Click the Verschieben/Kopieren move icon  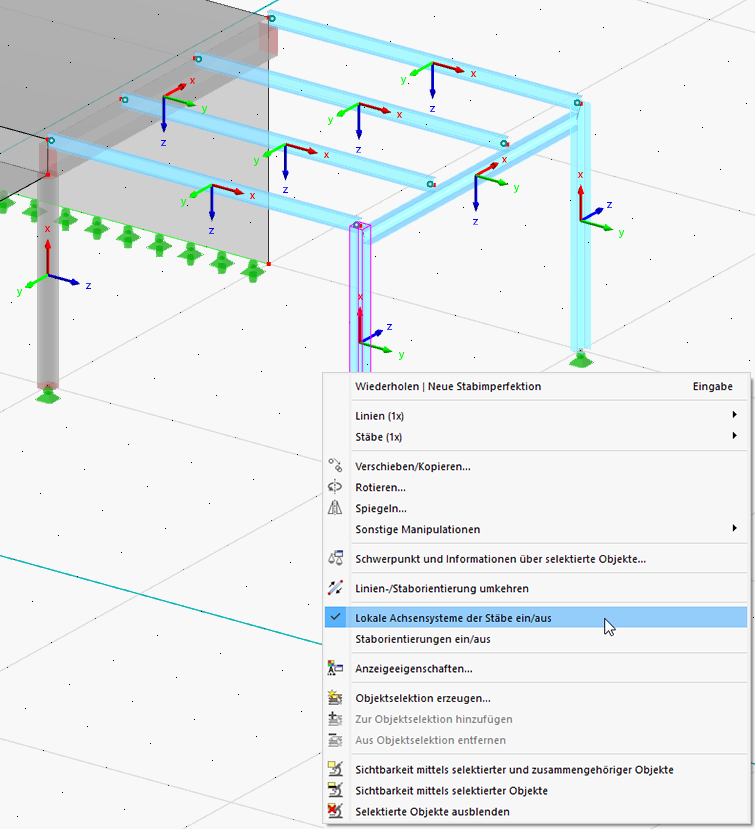[336, 466]
